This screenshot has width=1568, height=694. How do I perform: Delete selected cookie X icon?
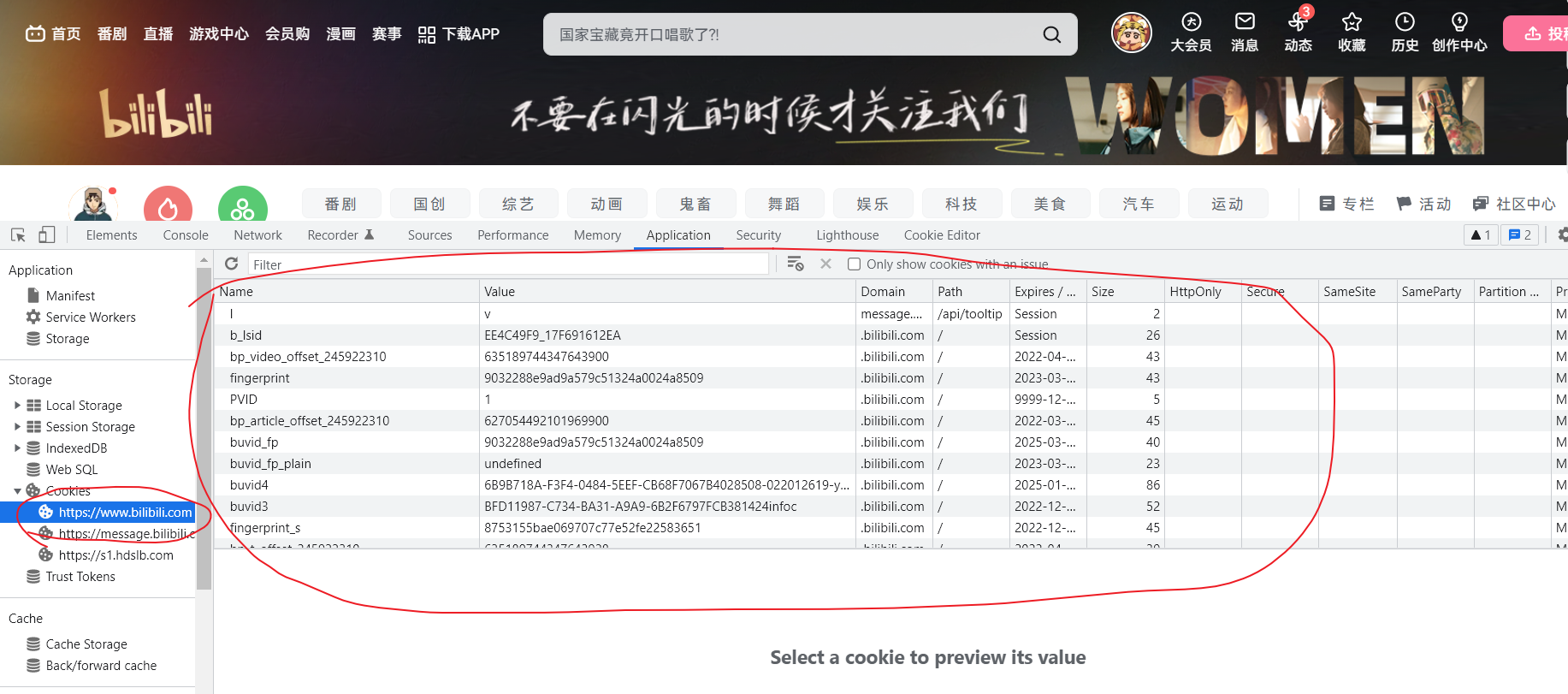tap(825, 264)
